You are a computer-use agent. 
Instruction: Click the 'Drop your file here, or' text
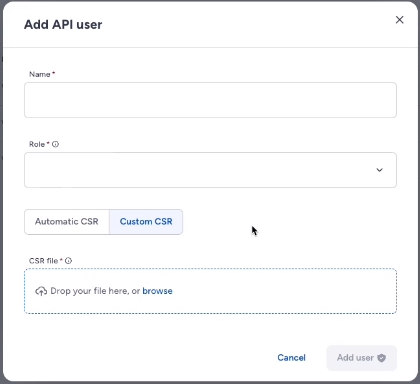coord(95,291)
